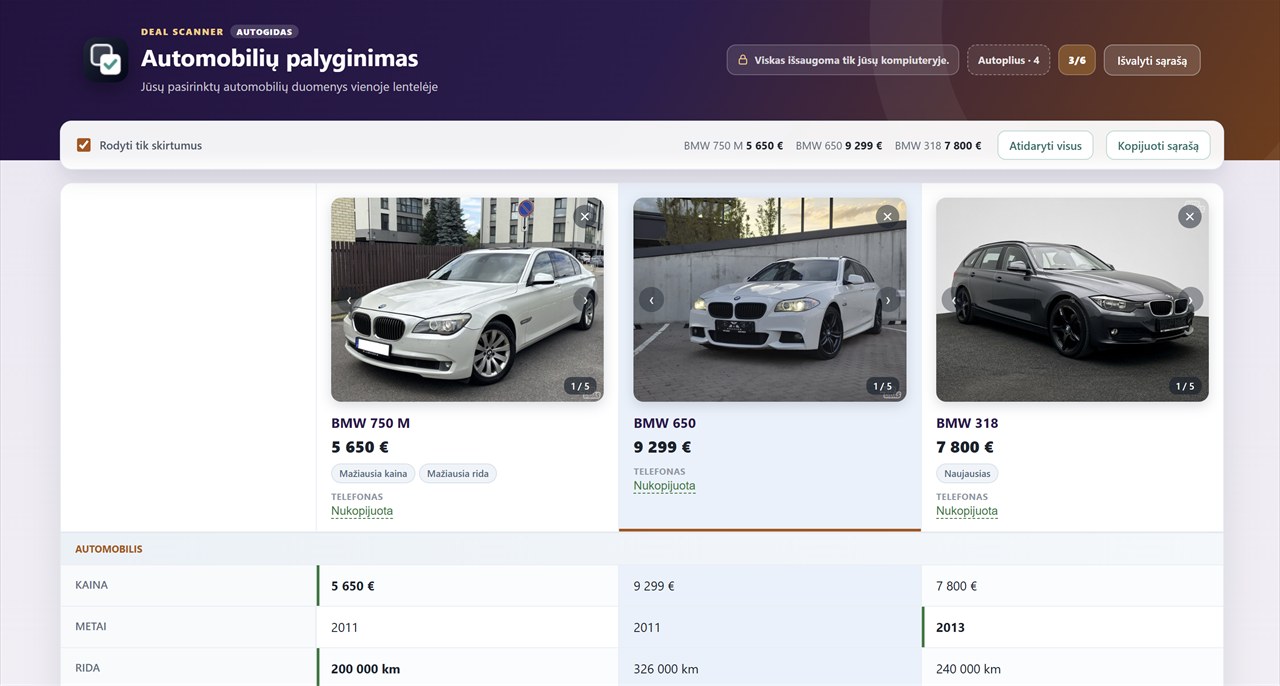Click the 326 000 km cell
The image size is (1280, 686).
tap(770, 668)
